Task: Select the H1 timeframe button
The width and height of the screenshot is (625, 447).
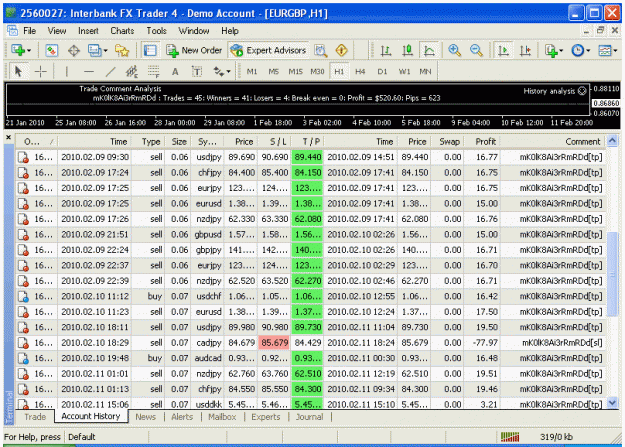Action: [x=339, y=72]
